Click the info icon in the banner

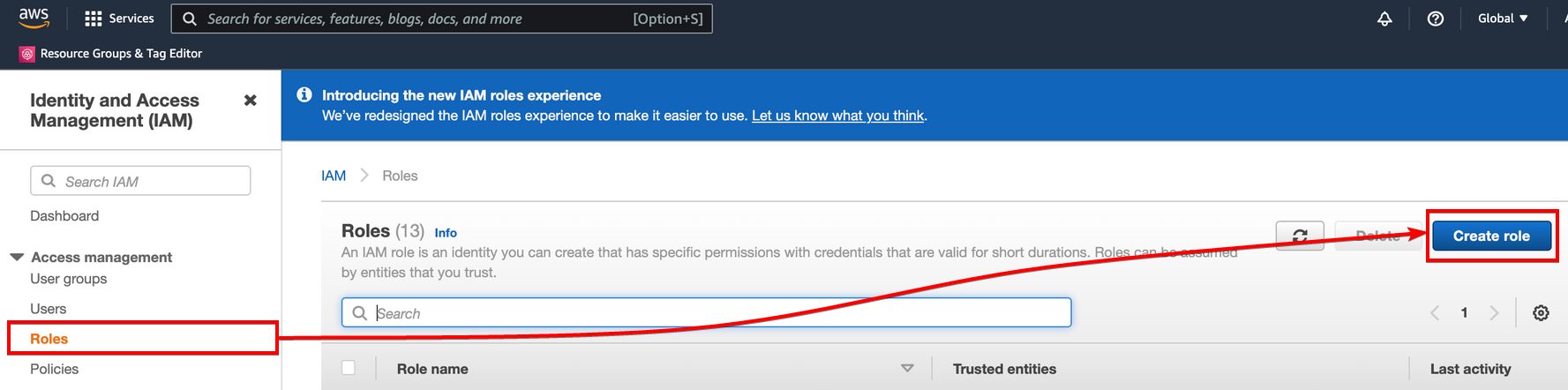(304, 94)
